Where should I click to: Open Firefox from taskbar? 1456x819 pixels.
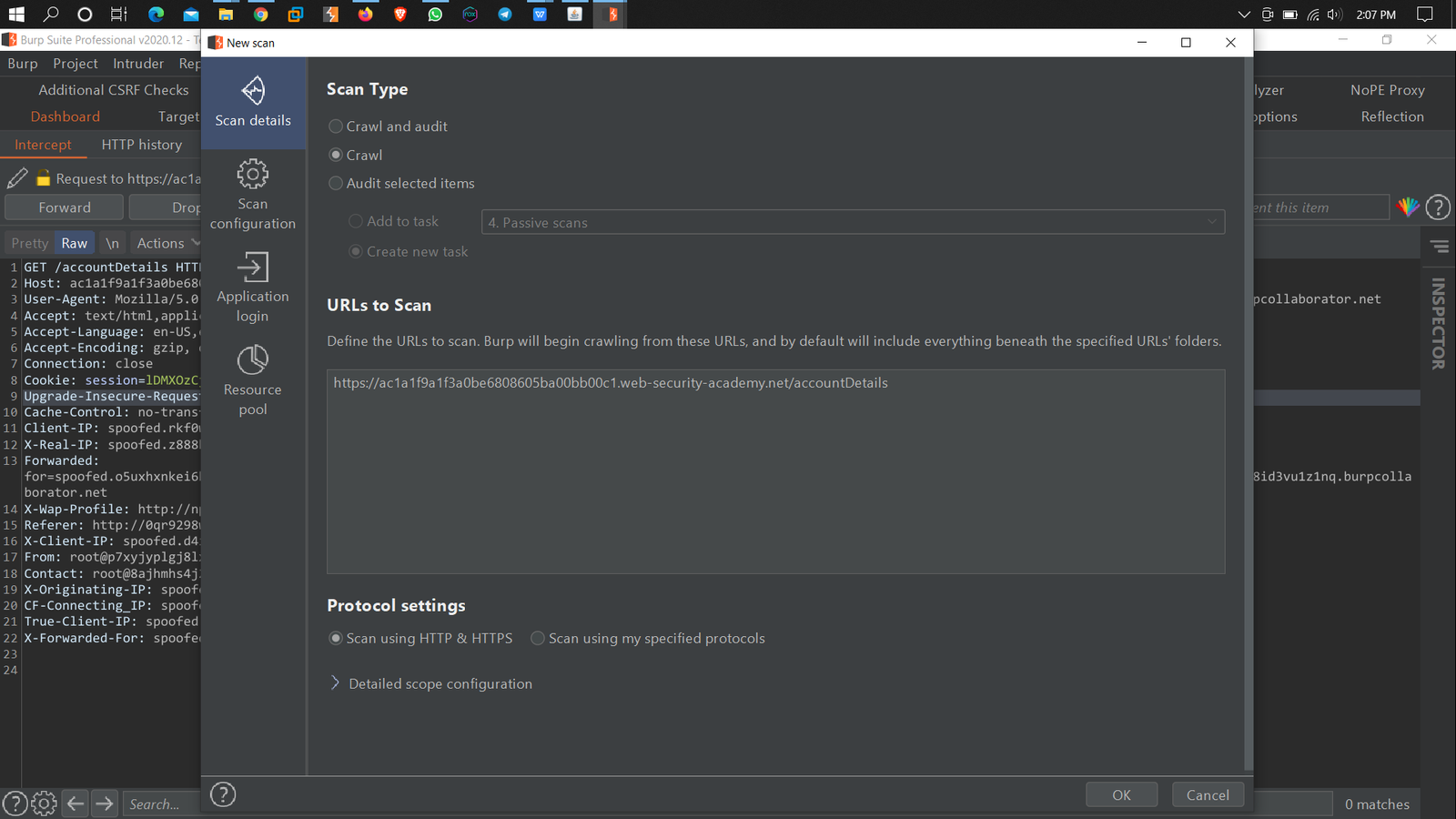click(x=366, y=14)
